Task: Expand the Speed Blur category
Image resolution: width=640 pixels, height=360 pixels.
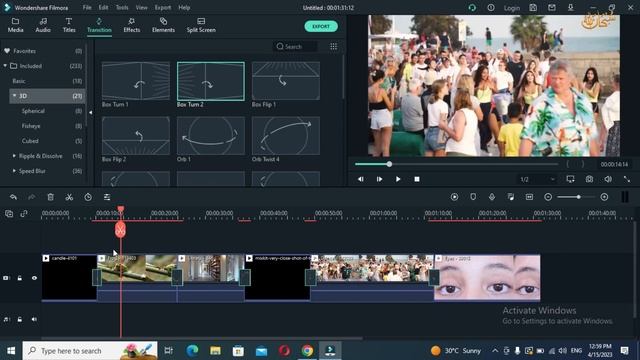Action: (14, 171)
